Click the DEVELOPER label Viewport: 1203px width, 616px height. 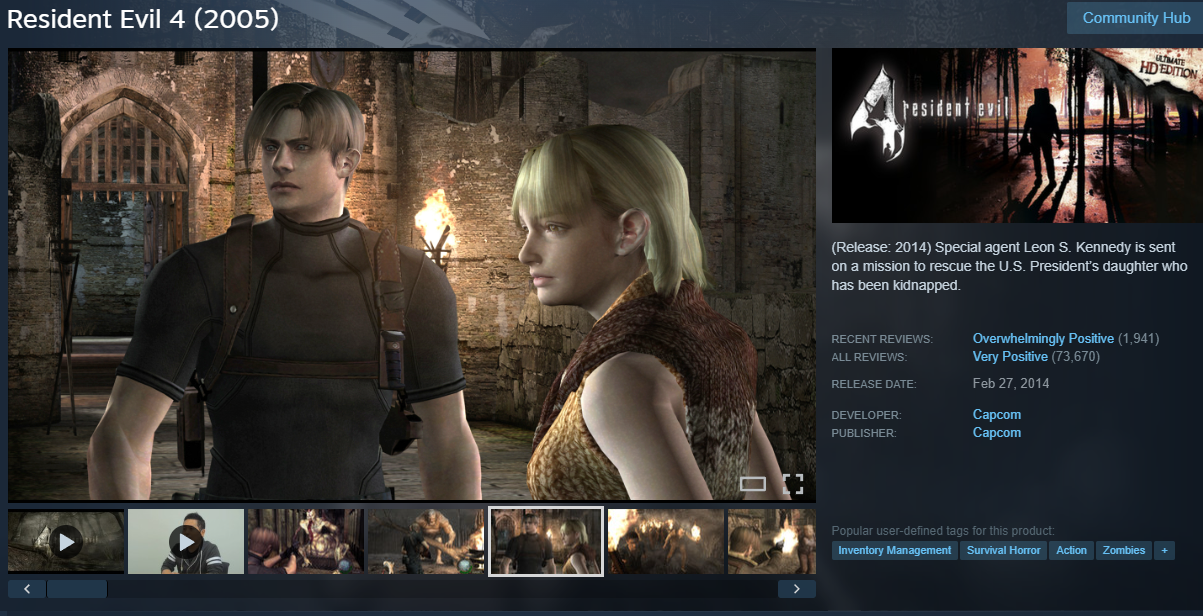867,415
